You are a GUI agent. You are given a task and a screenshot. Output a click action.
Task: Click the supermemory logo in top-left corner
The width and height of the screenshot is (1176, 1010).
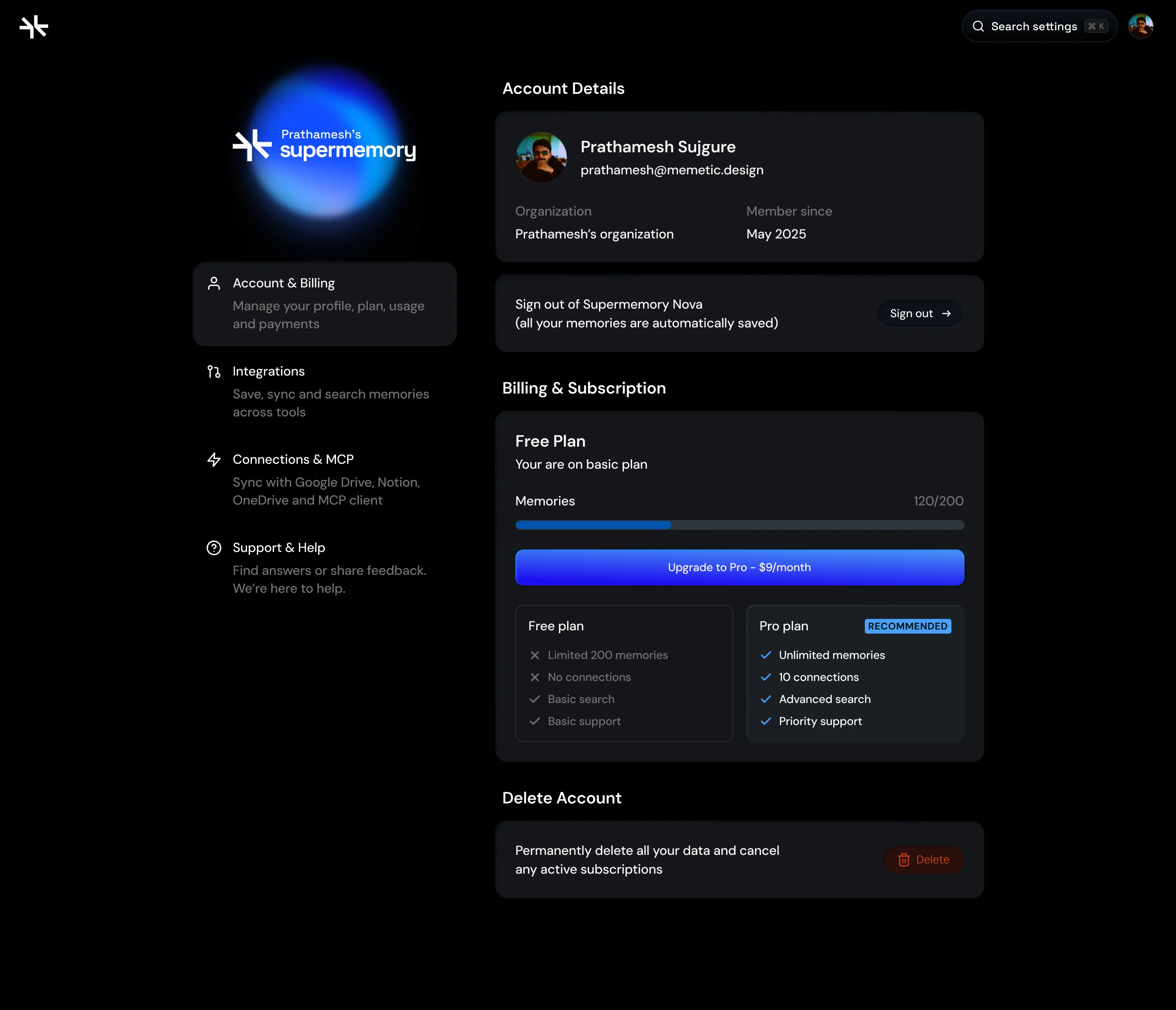[33, 27]
